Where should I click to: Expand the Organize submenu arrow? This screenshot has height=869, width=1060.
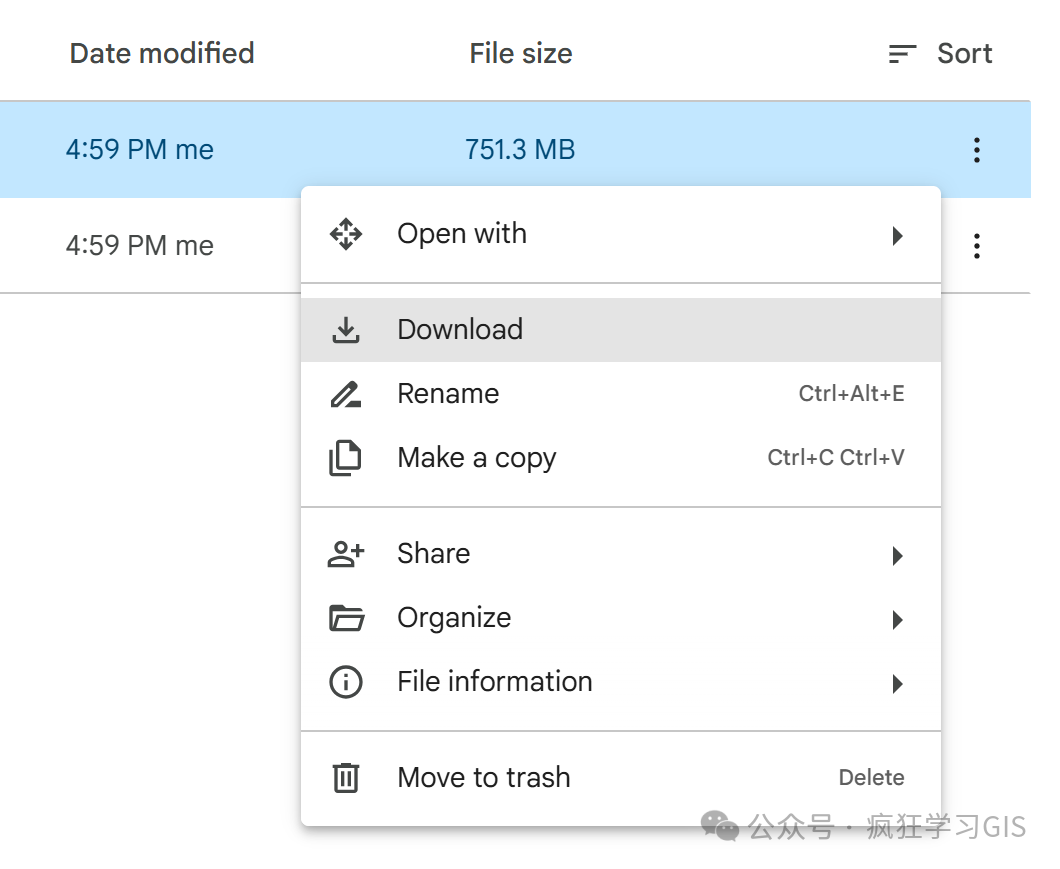897,620
